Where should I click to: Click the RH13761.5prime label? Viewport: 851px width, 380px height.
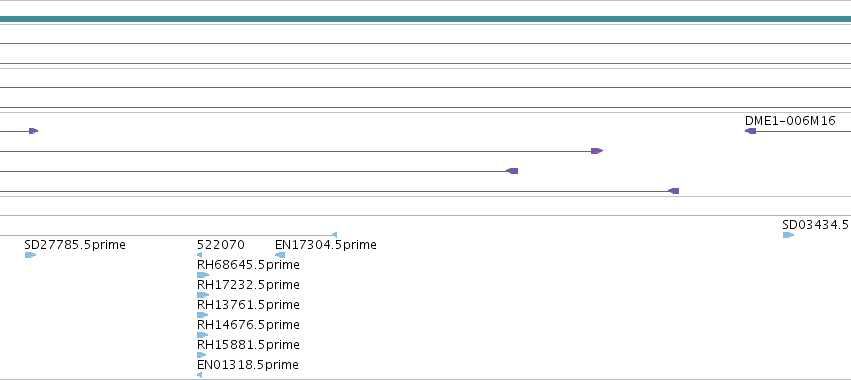click(x=248, y=305)
